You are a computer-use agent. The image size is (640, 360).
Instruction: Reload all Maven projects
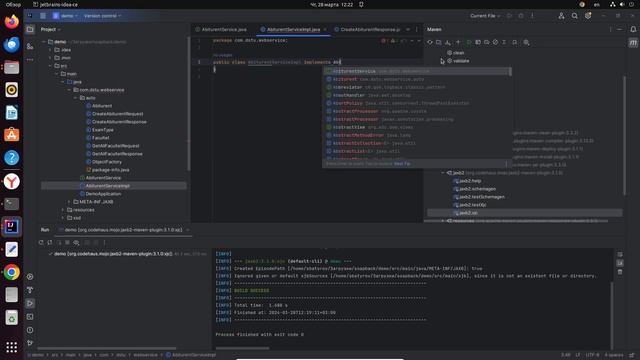430,42
